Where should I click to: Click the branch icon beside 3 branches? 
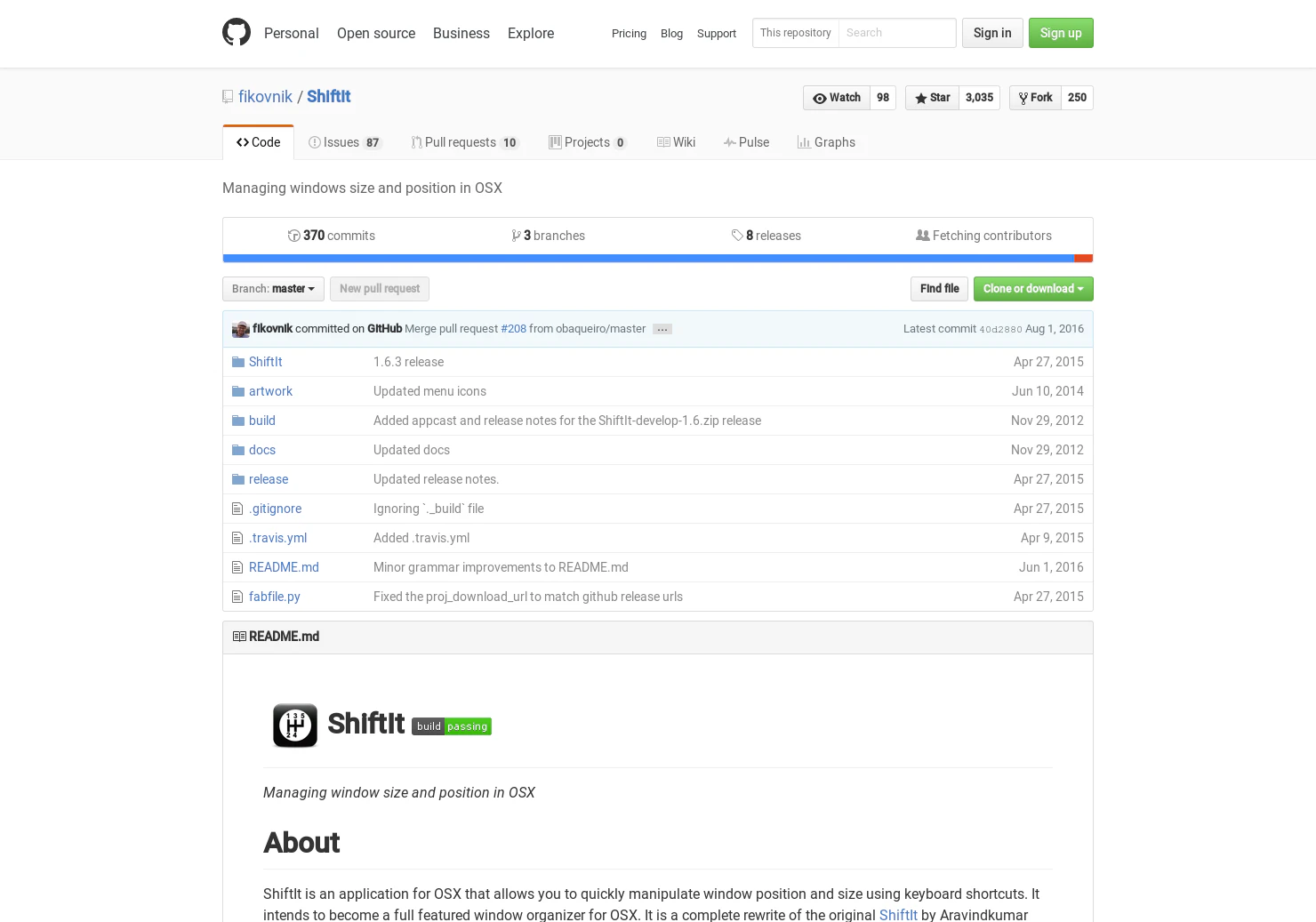pos(518,235)
